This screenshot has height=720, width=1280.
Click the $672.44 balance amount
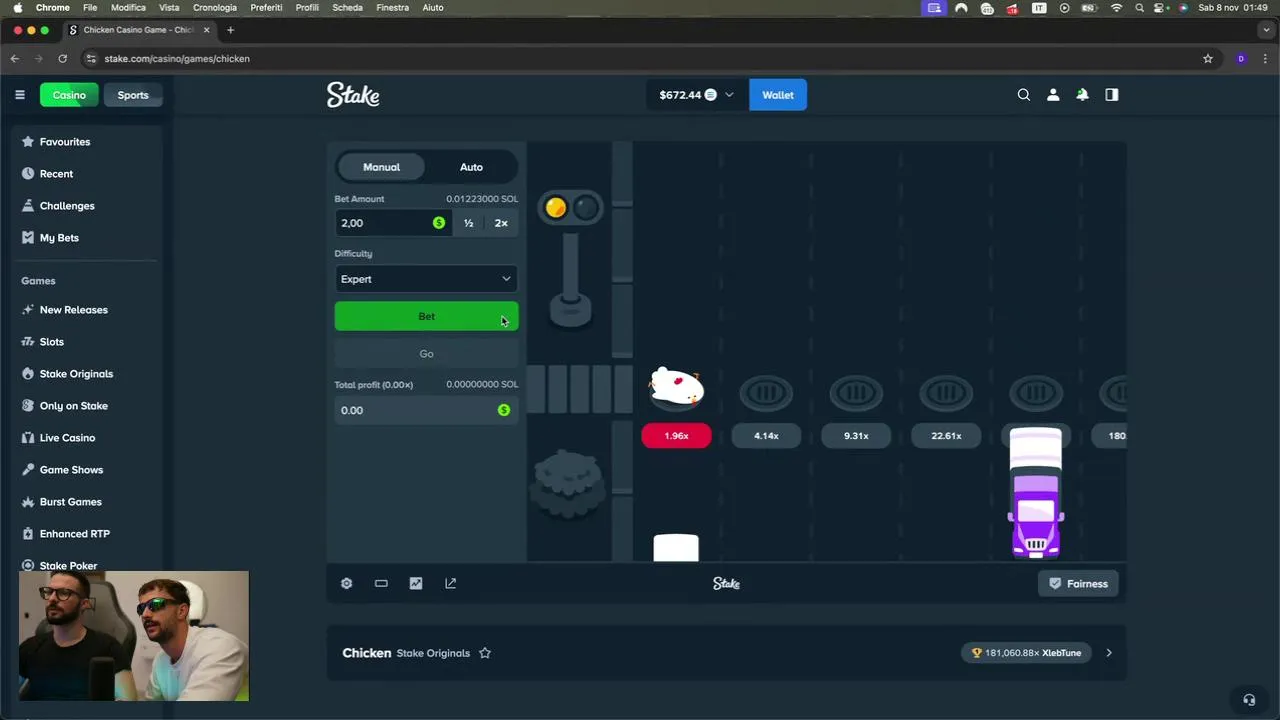pos(680,95)
